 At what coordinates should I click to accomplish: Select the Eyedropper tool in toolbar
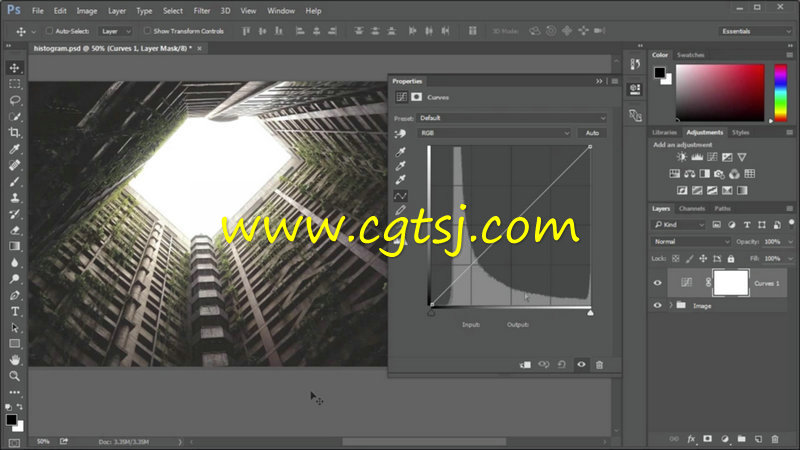pos(14,149)
